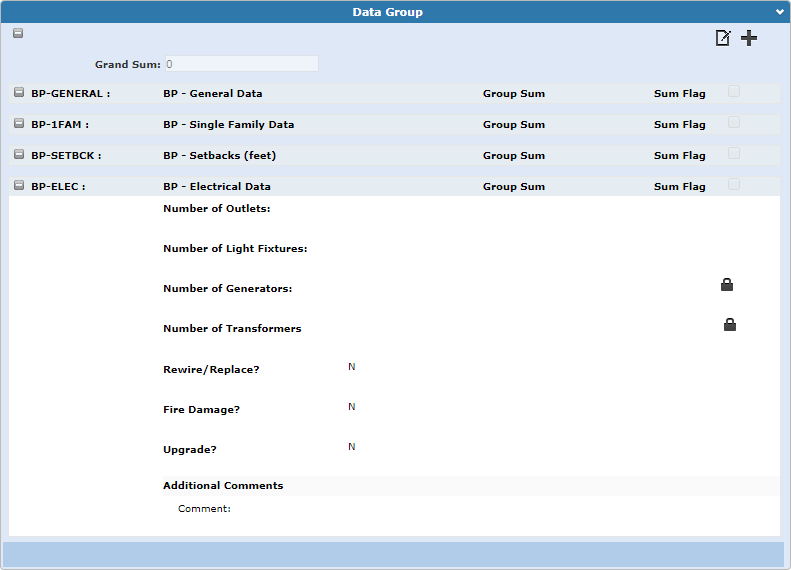Image resolution: width=791 pixels, height=570 pixels.
Task: Collapse all groups using top minus icon
Action: point(18,33)
